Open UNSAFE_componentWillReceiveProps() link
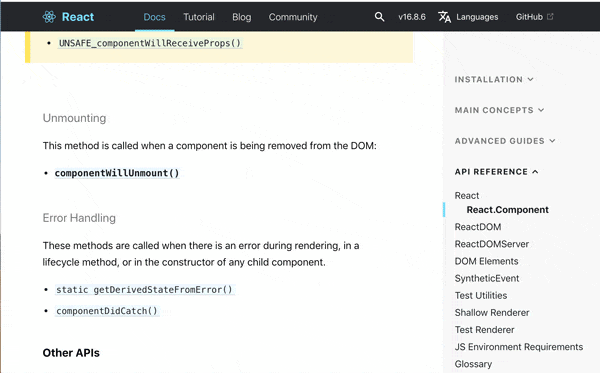The height and width of the screenshot is (373, 600). (150, 43)
